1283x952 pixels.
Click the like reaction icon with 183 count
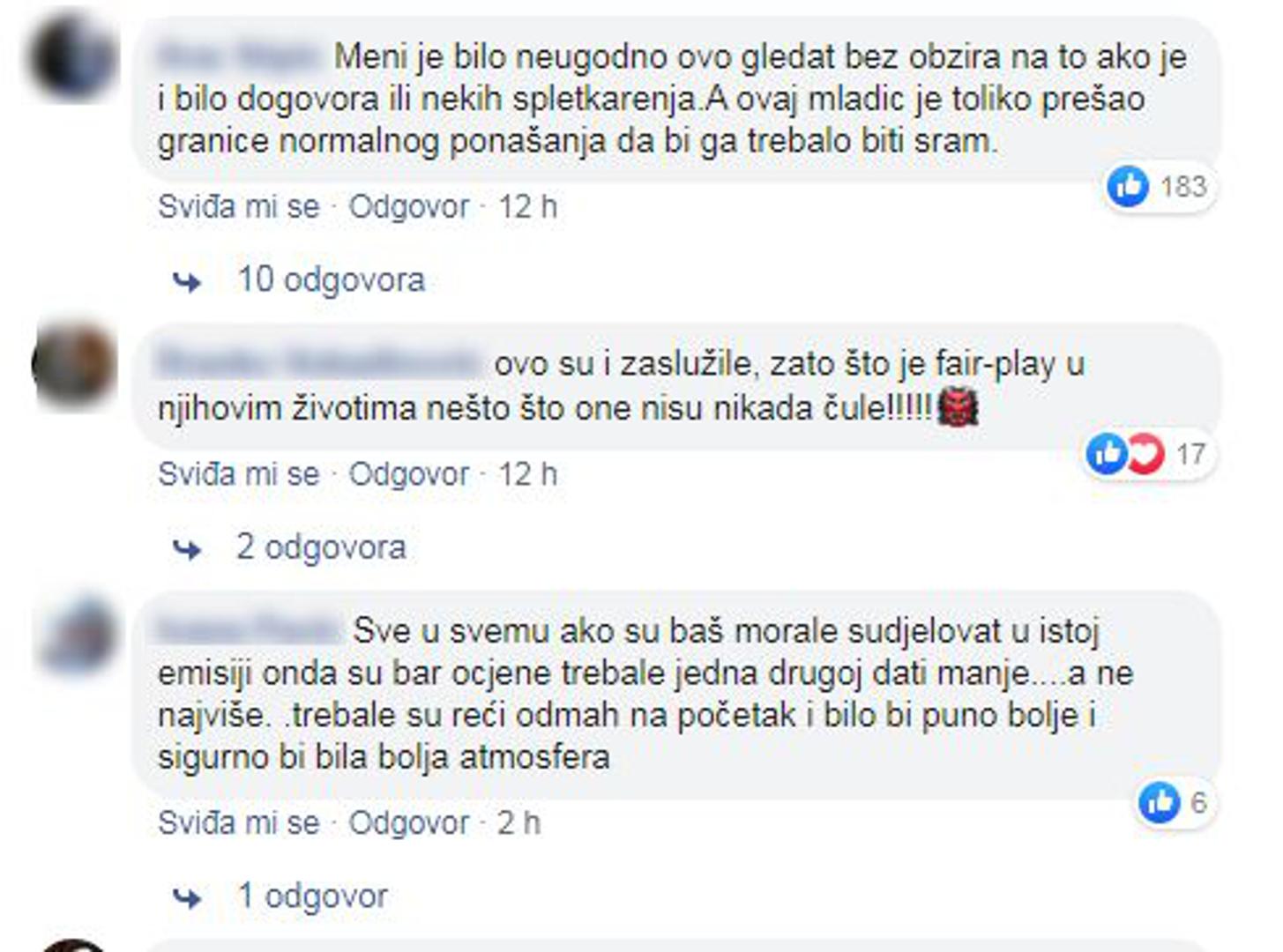pos(1128,186)
